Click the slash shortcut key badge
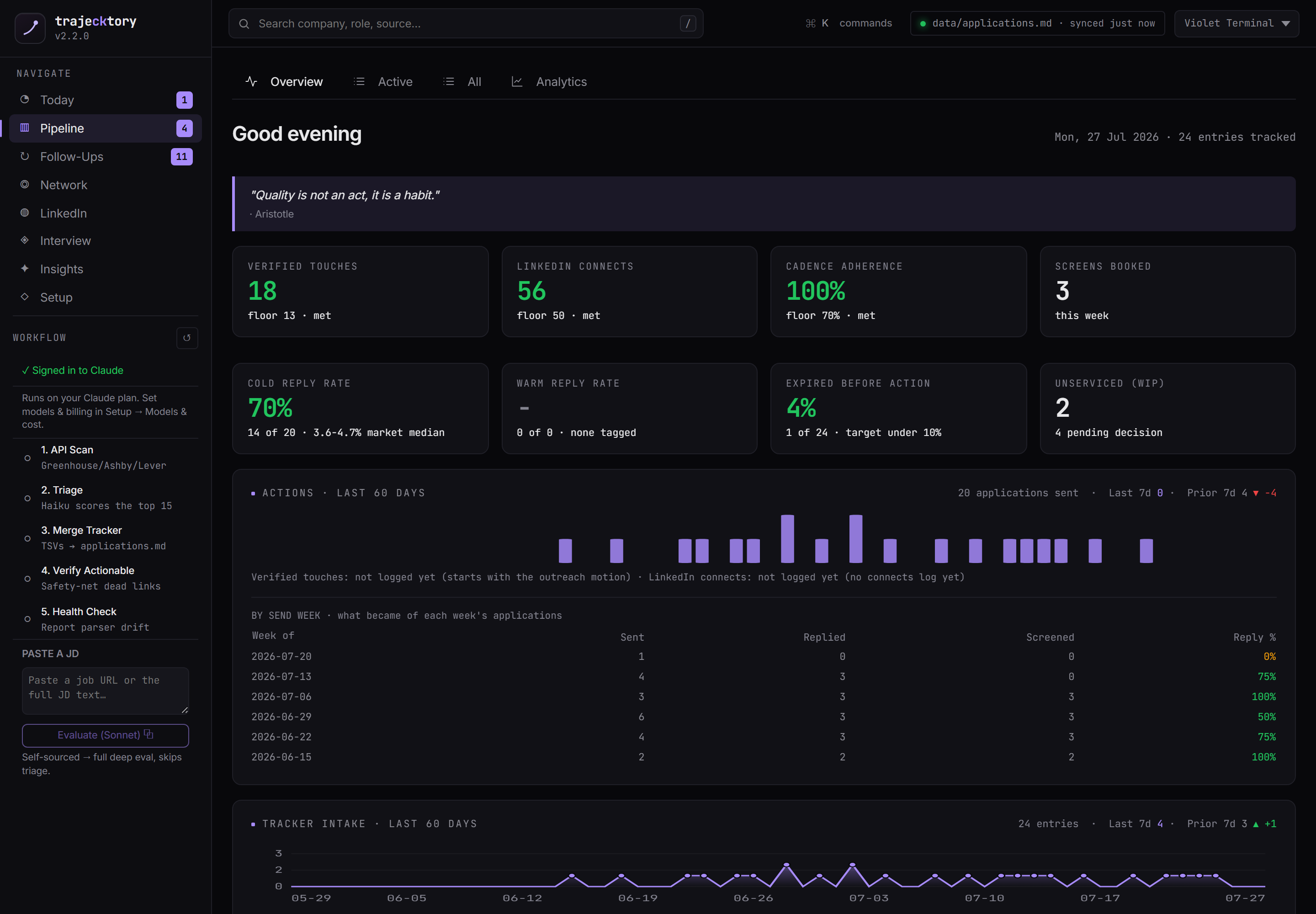The width and height of the screenshot is (1316, 914). [x=688, y=23]
